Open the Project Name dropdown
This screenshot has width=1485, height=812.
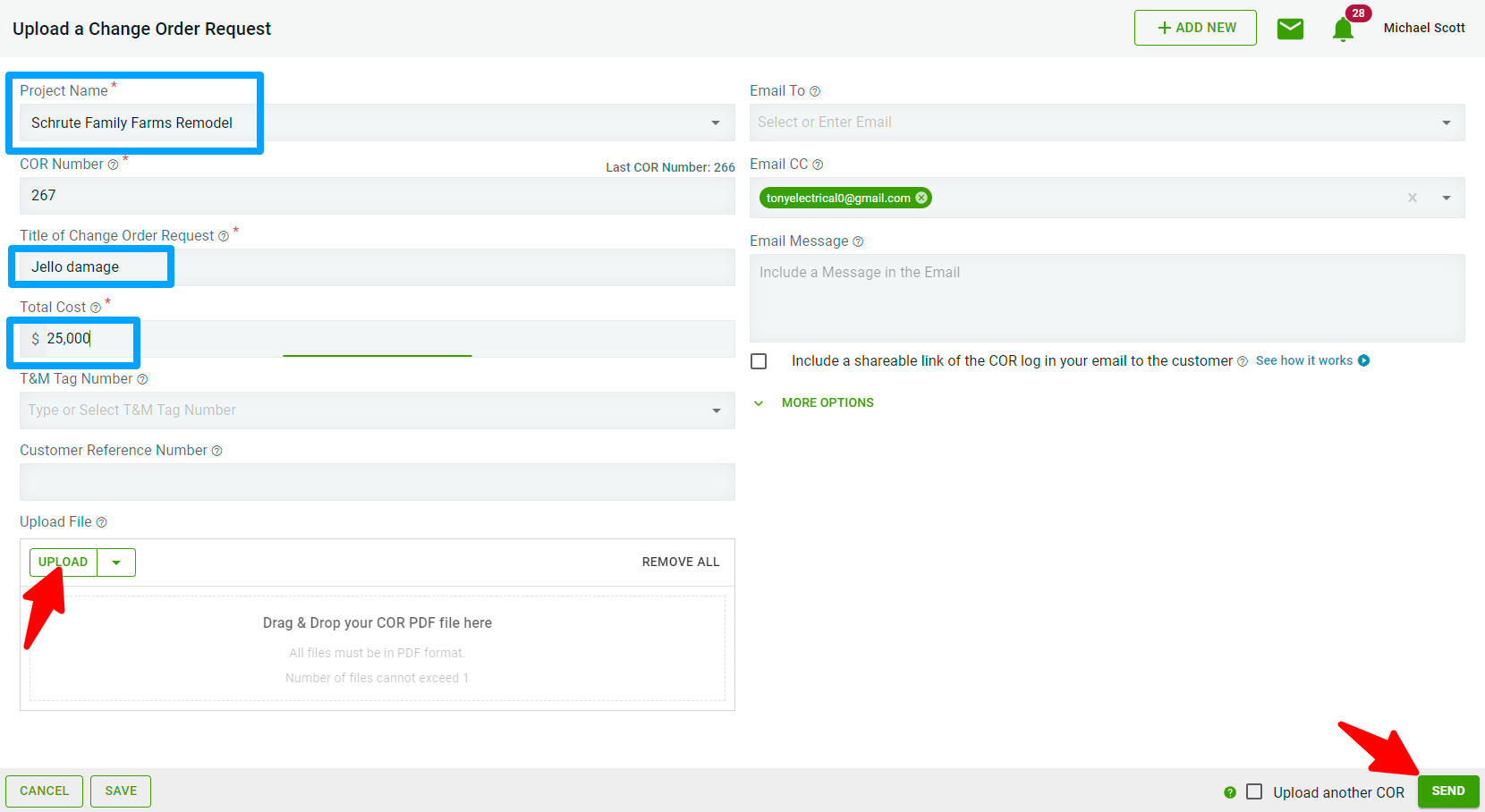pyautogui.click(x=716, y=123)
